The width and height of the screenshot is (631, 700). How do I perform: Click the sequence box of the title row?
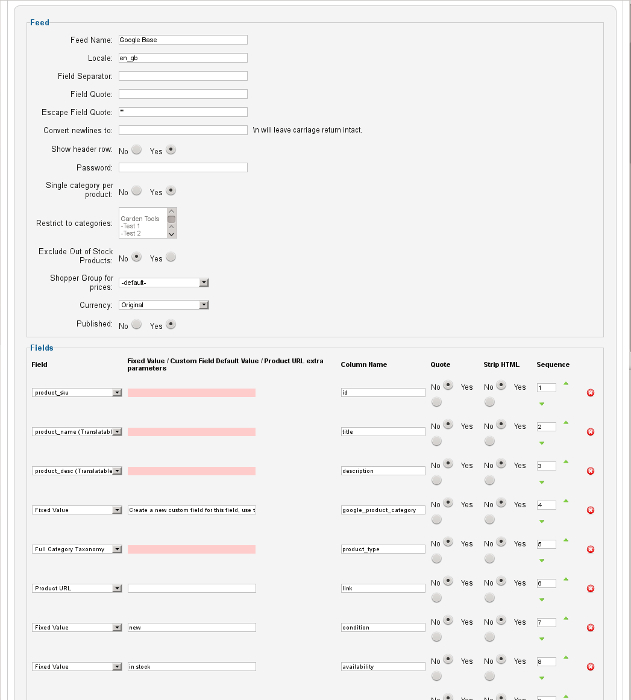pyautogui.click(x=546, y=427)
